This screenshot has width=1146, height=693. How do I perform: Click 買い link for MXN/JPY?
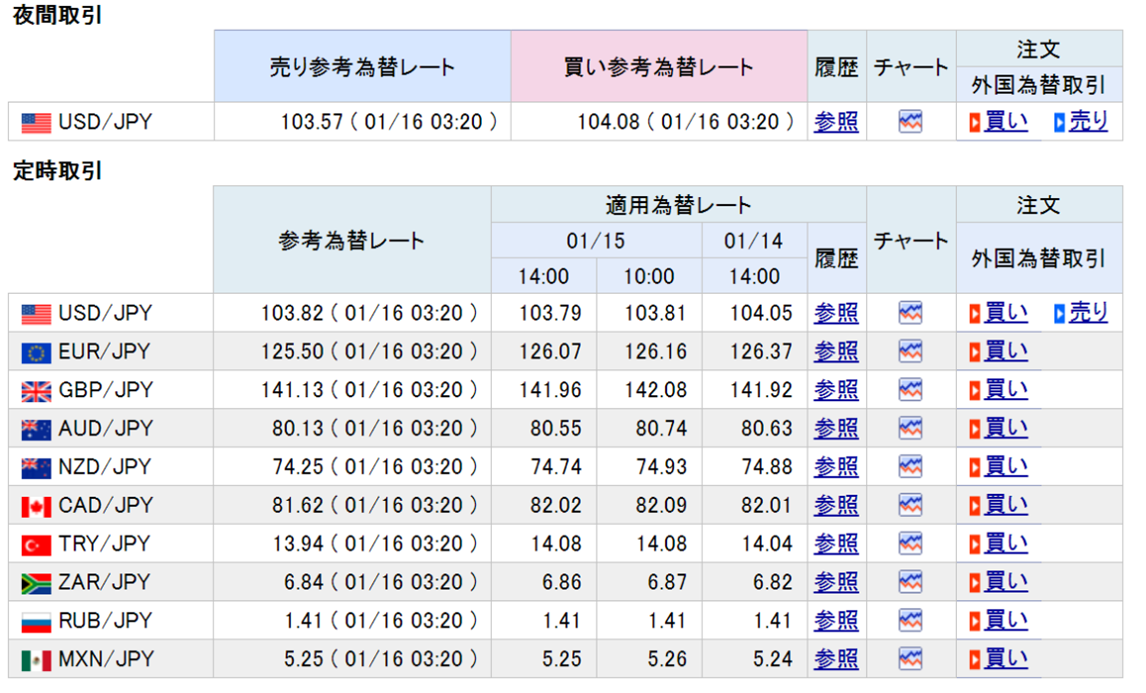[x=1006, y=659]
